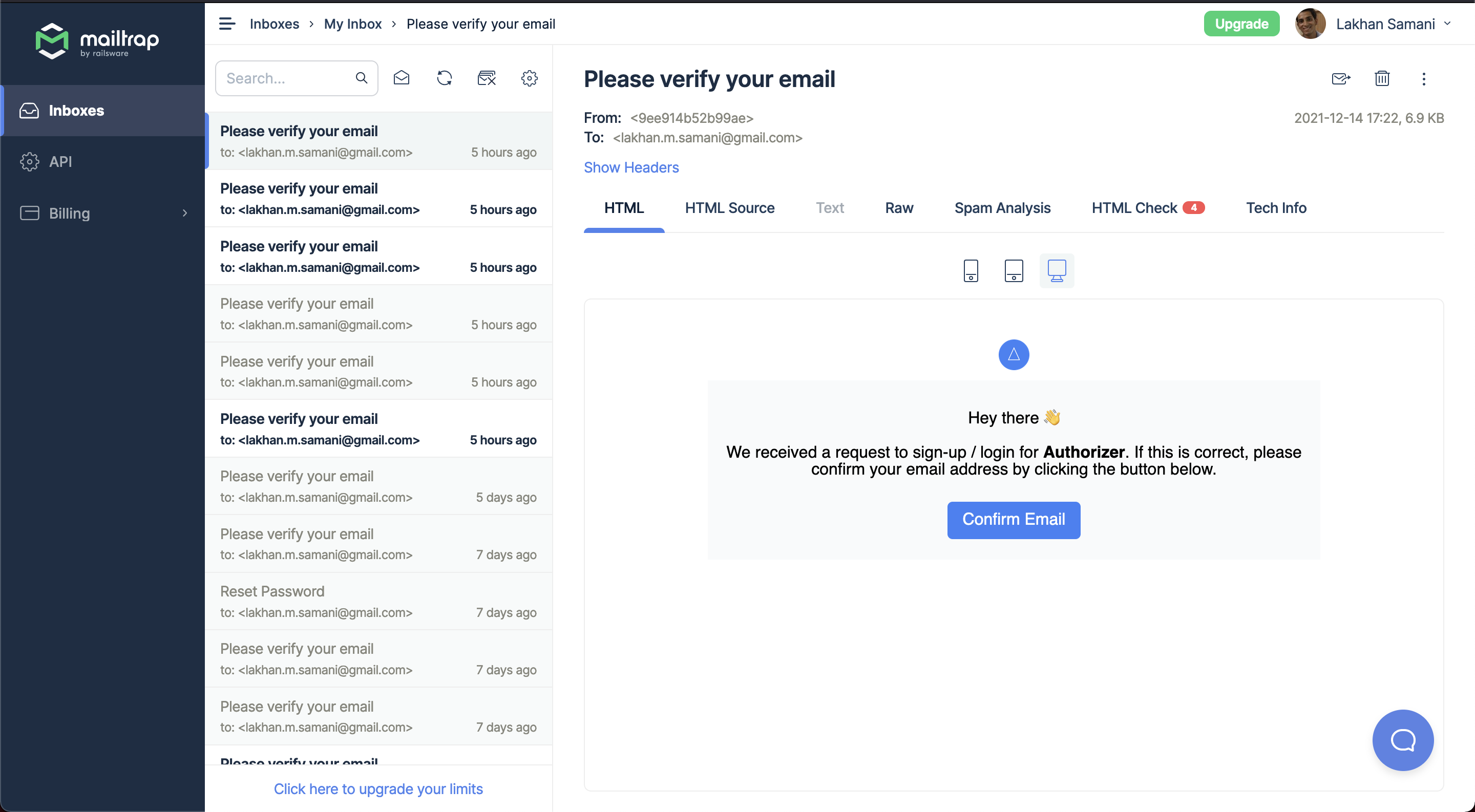Enable desktop preview mode

(1057, 270)
